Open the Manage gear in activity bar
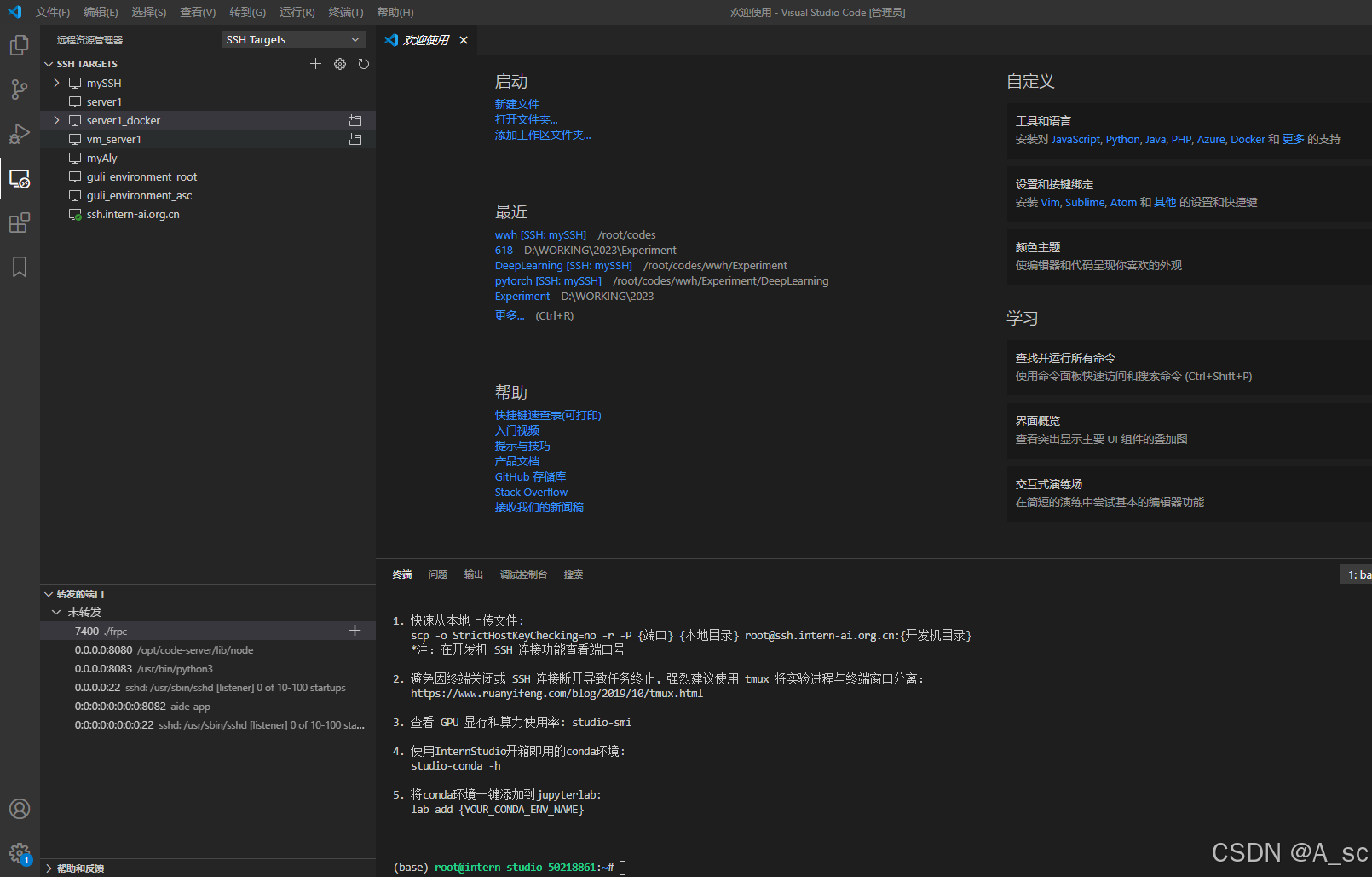The image size is (1372, 877). click(19, 852)
